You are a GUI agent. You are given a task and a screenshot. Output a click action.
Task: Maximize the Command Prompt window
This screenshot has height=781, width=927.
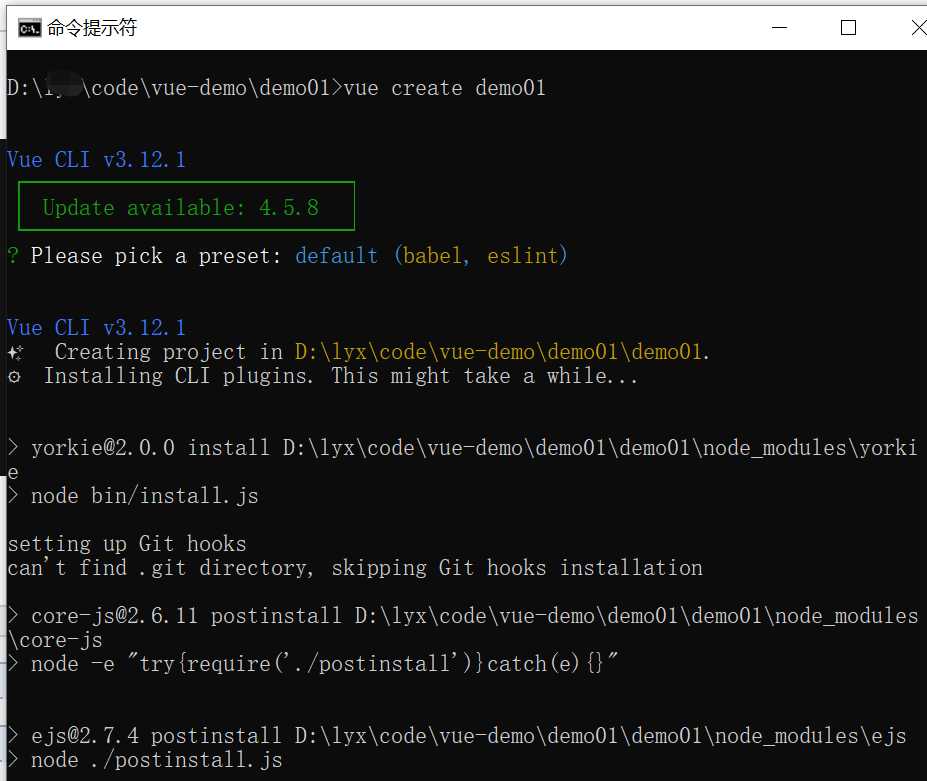pyautogui.click(x=848, y=27)
